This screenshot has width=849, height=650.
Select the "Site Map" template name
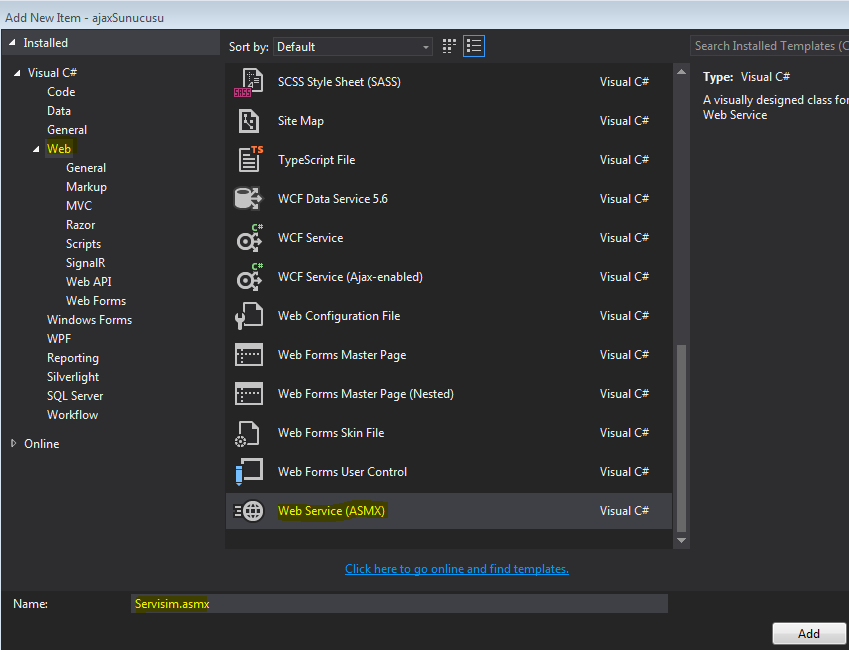point(301,121)
